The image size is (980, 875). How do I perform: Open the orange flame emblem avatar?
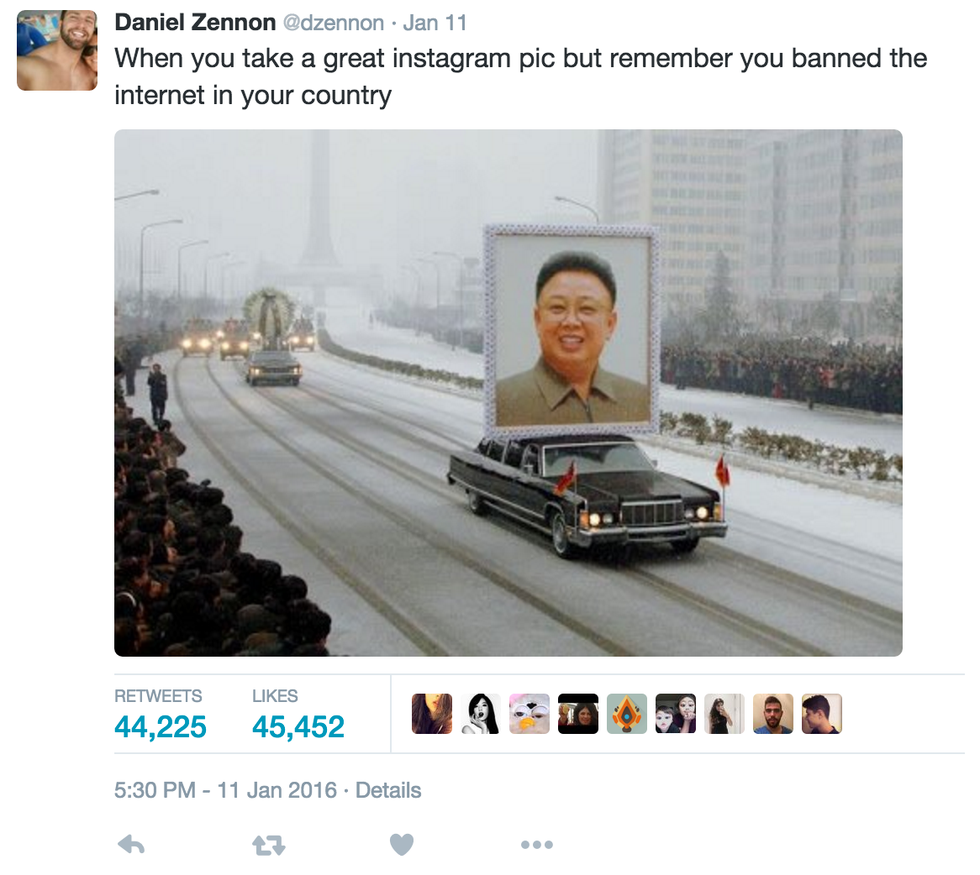[627, 714]
